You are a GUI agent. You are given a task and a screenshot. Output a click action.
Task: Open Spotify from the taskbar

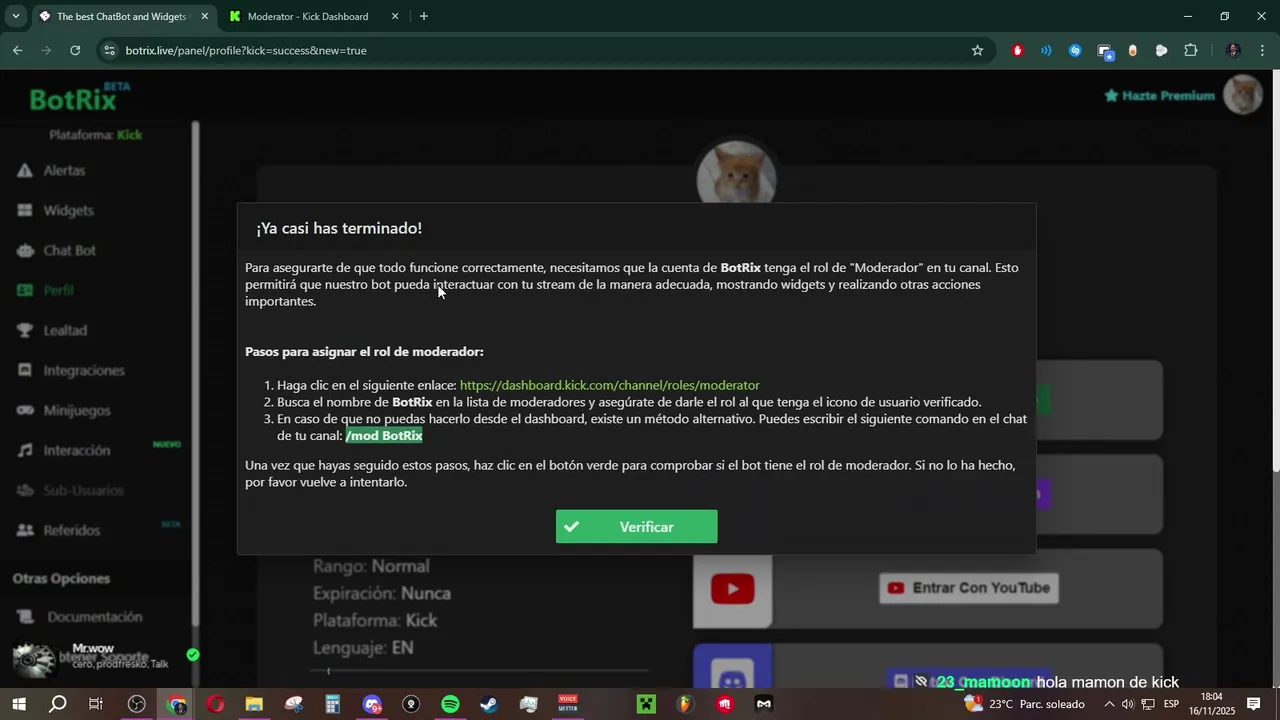click(x=450, y=704)
